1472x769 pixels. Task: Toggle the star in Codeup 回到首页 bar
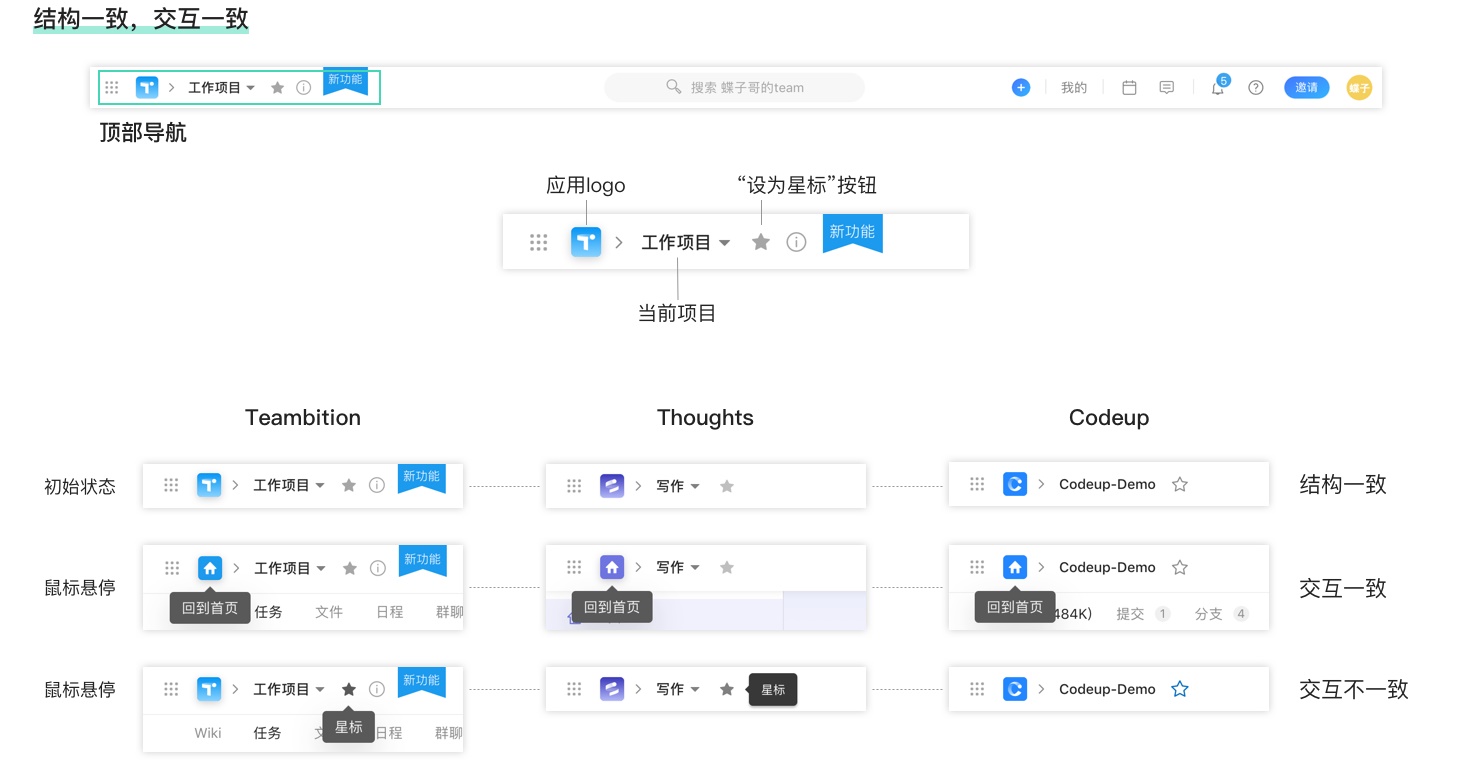tap(1180, 567)
